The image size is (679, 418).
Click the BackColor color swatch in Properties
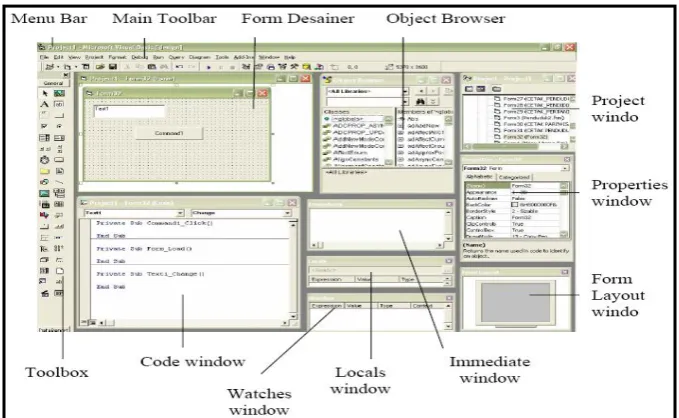(x=514, y=204)
